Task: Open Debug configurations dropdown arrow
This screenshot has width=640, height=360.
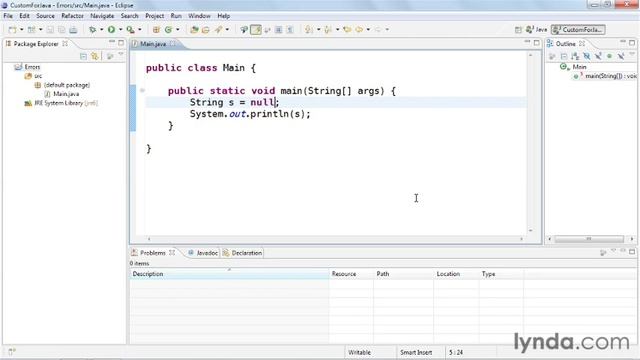Action: (101, 30)
